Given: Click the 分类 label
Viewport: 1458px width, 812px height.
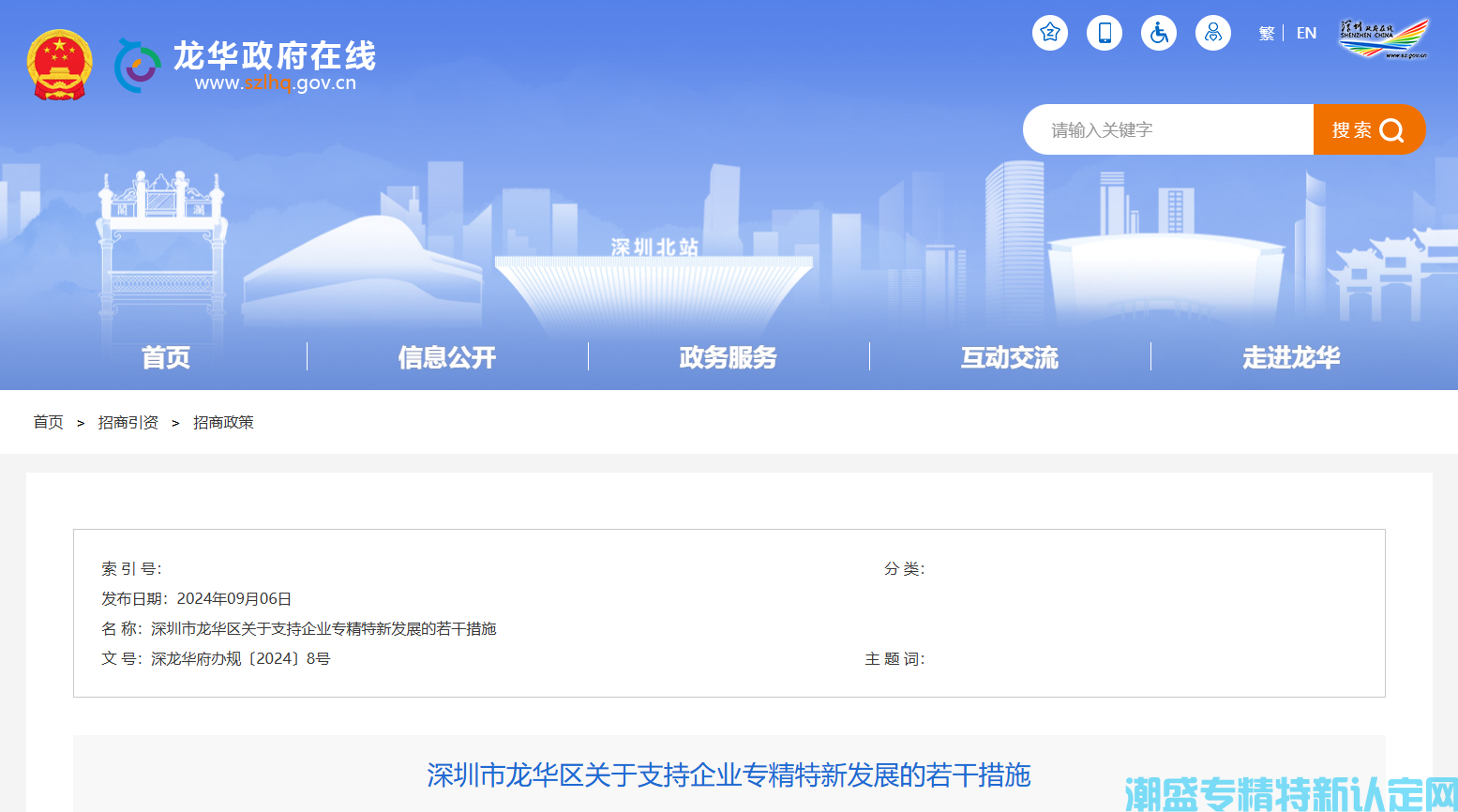Looking at the screenshot, I should coord(905,568).
